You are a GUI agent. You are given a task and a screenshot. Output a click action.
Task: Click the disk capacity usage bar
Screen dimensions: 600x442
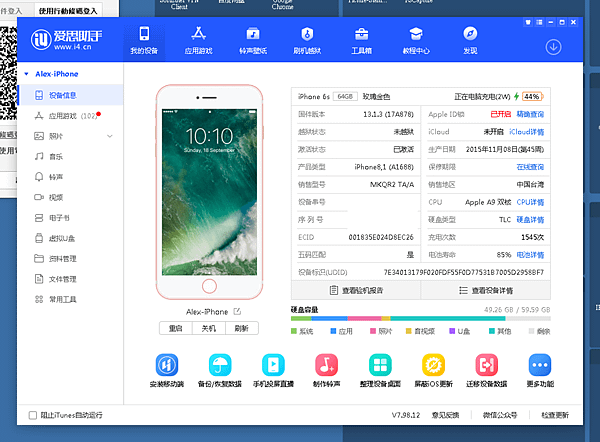pyautogui.click(x=421, y=318)
